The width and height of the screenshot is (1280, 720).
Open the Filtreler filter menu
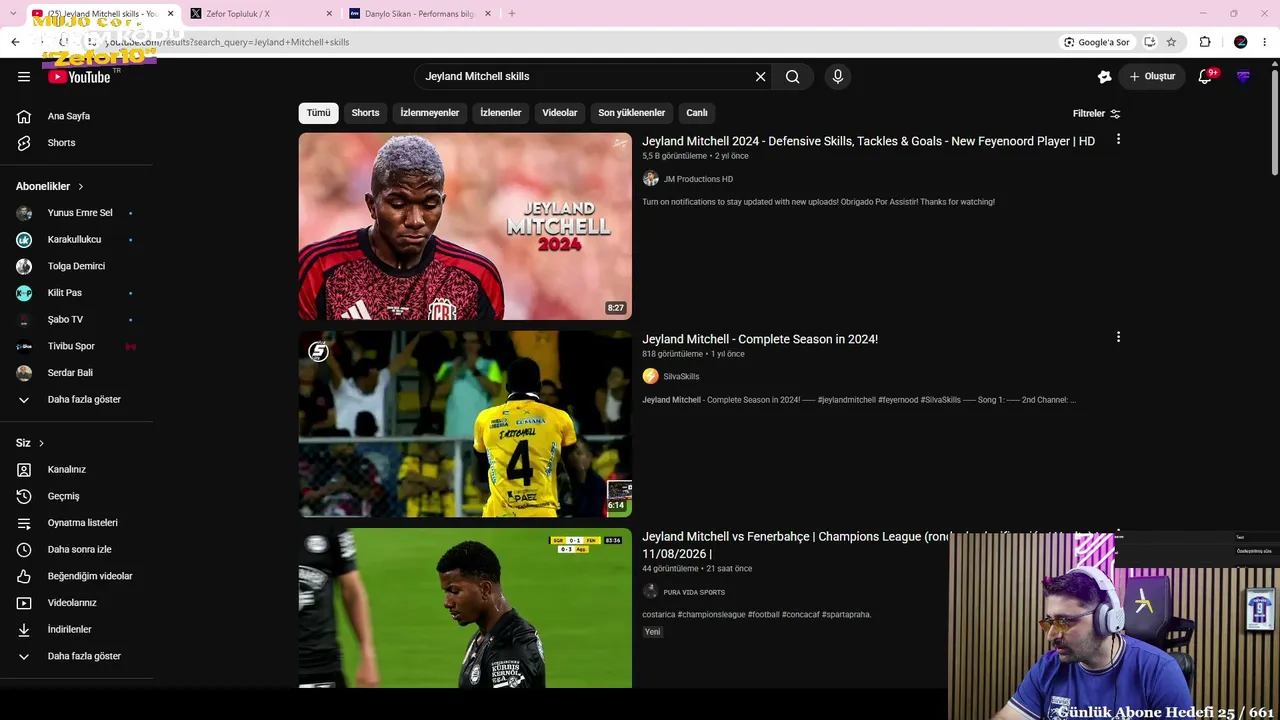coord(1097,114)
